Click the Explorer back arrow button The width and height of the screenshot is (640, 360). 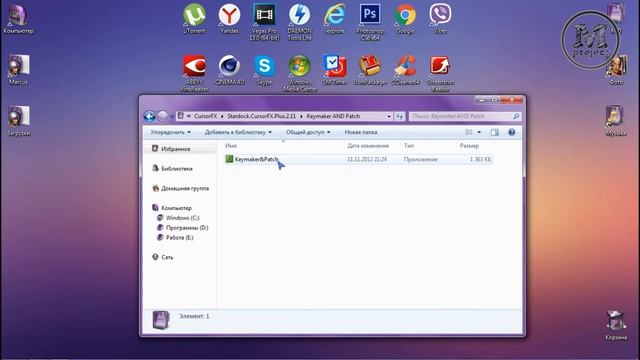point(149,116)
